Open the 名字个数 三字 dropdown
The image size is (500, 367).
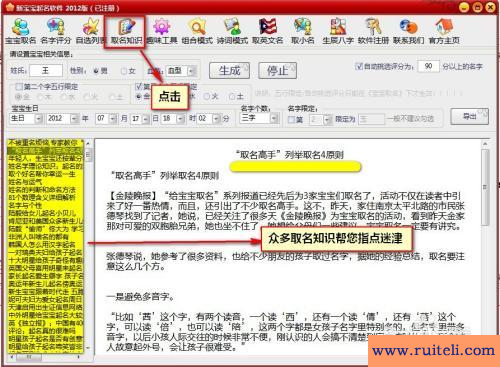[274, 118]
